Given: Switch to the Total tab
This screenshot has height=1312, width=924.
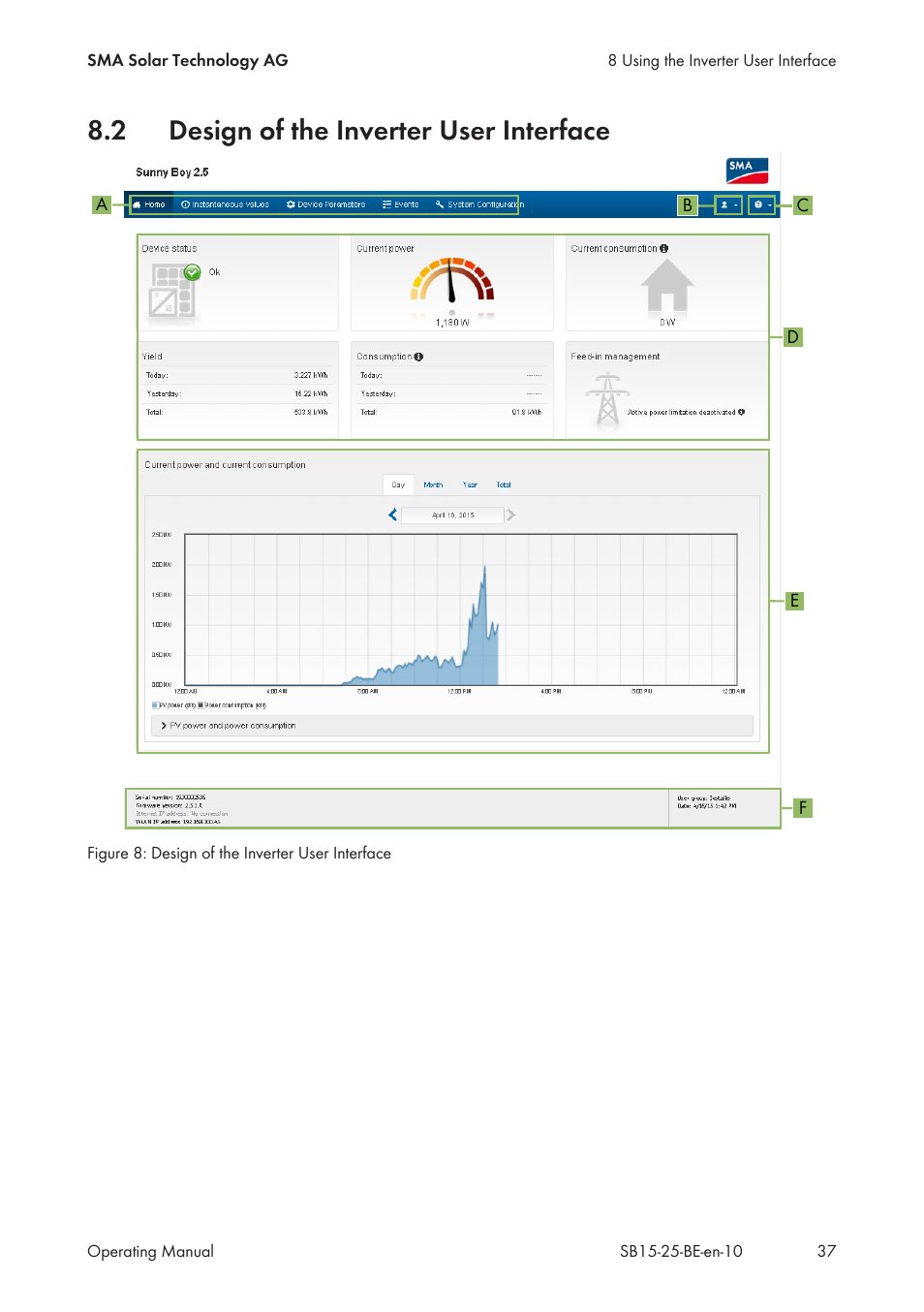Looking at the screenshot, I should (x=504, y=484).
